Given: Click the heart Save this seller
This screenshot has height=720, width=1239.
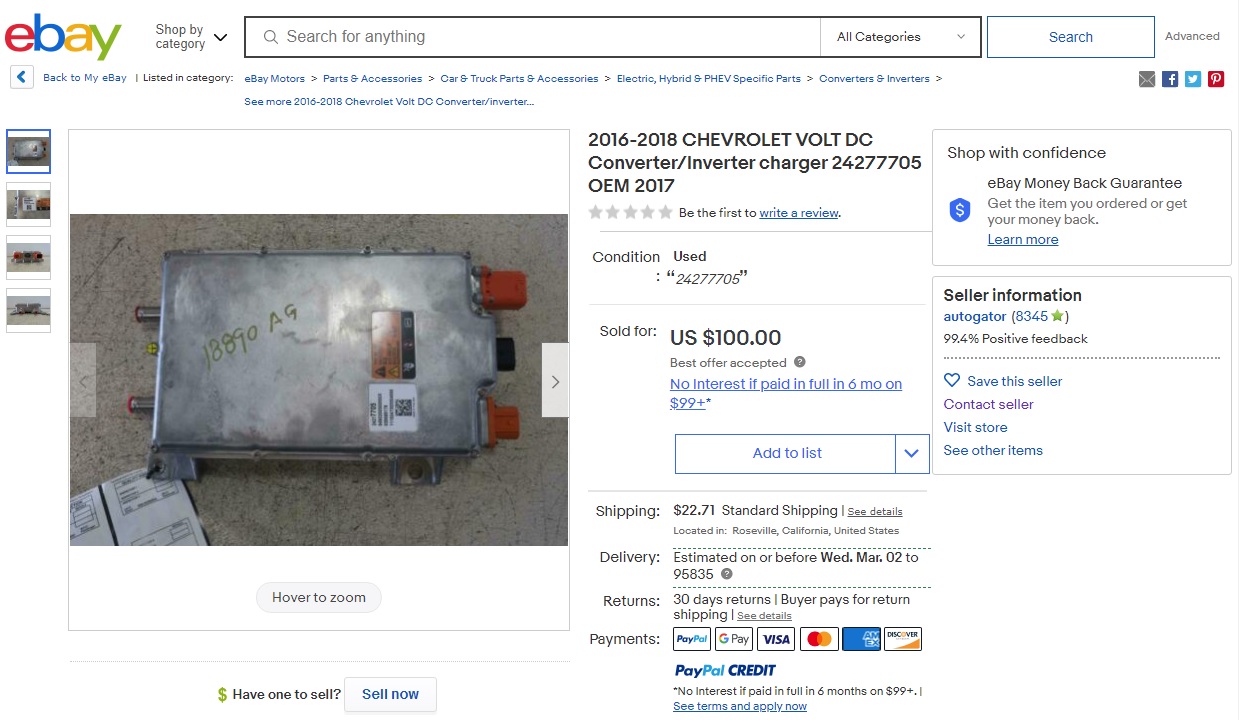Looking at the screenshot, I should coord(952,381).
